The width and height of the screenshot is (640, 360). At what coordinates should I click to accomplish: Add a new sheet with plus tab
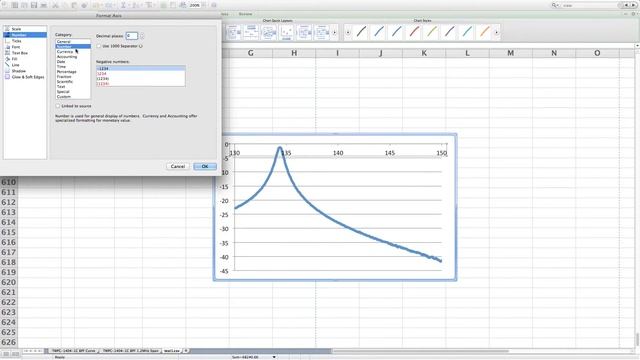click(186, 351)
